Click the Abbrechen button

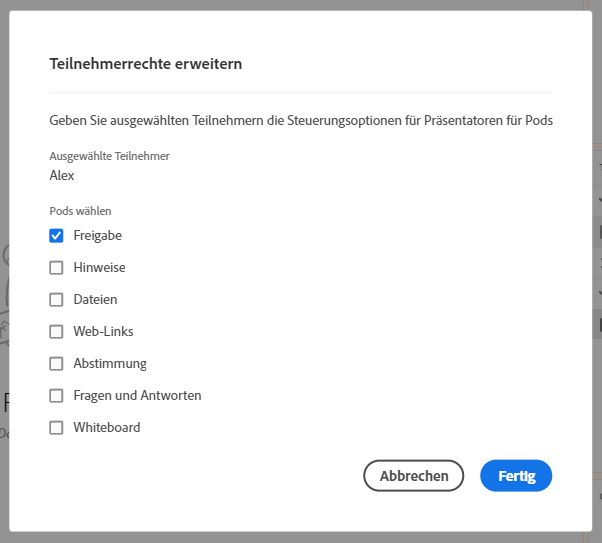tap(413, 476)
